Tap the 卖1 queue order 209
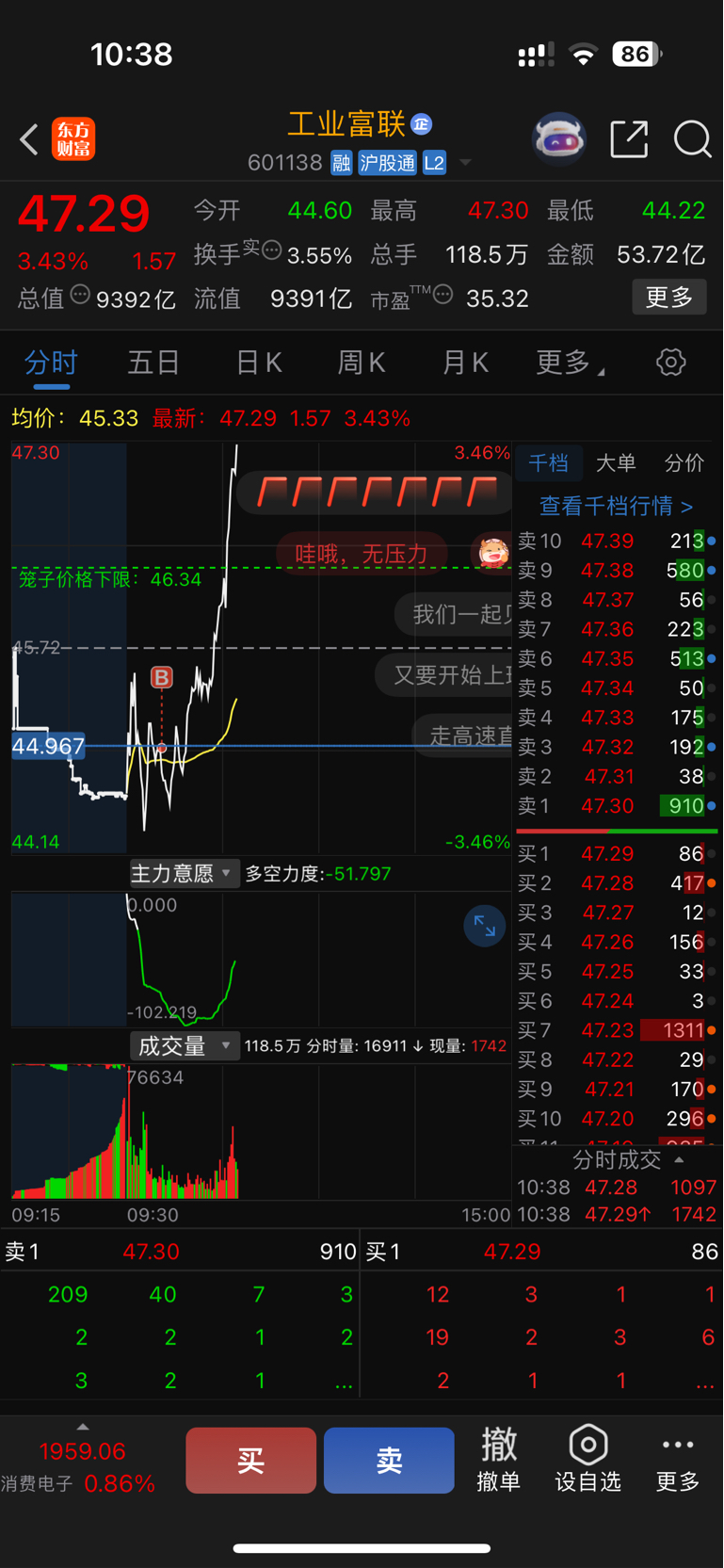The width and height of the screenshot is (724, 1568). coord(68,1295)
